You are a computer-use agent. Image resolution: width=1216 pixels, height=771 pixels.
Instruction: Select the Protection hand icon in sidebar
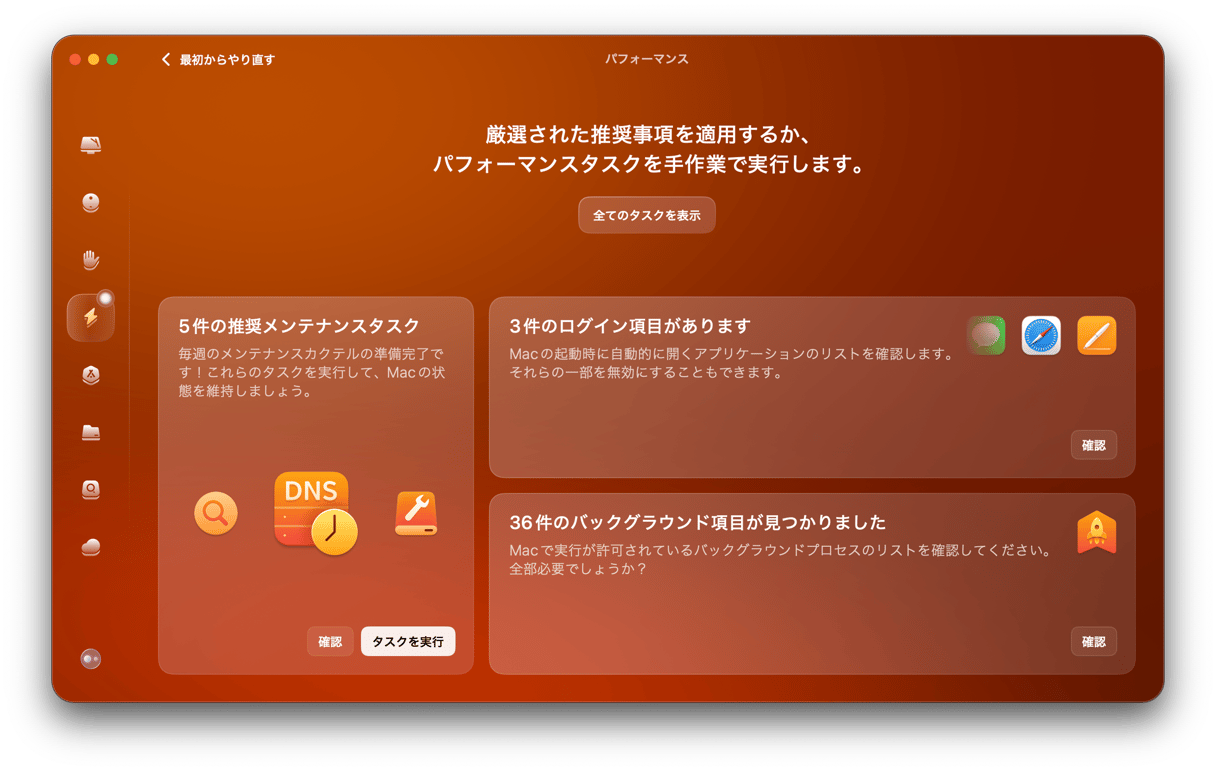(91, 260)
